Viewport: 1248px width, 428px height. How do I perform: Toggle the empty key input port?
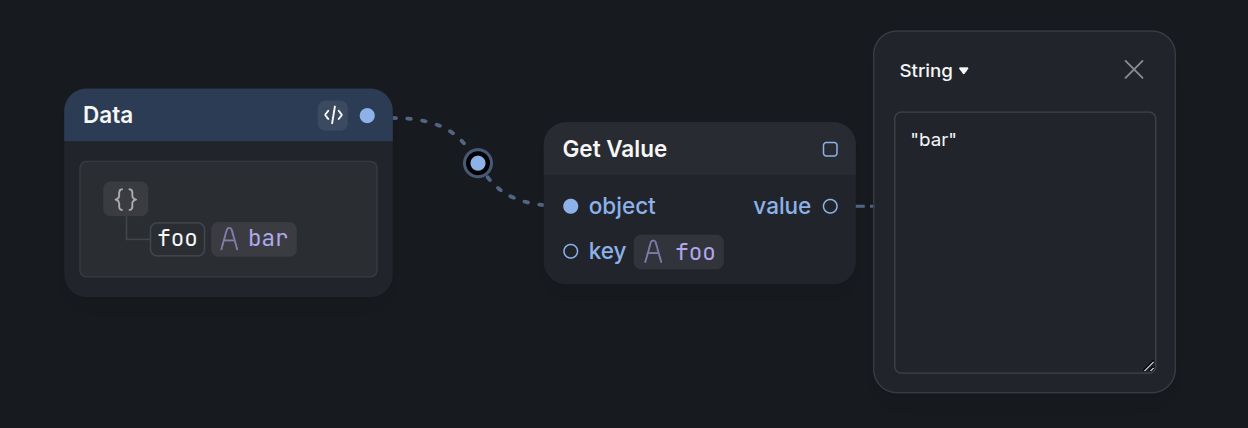point(570,252)
